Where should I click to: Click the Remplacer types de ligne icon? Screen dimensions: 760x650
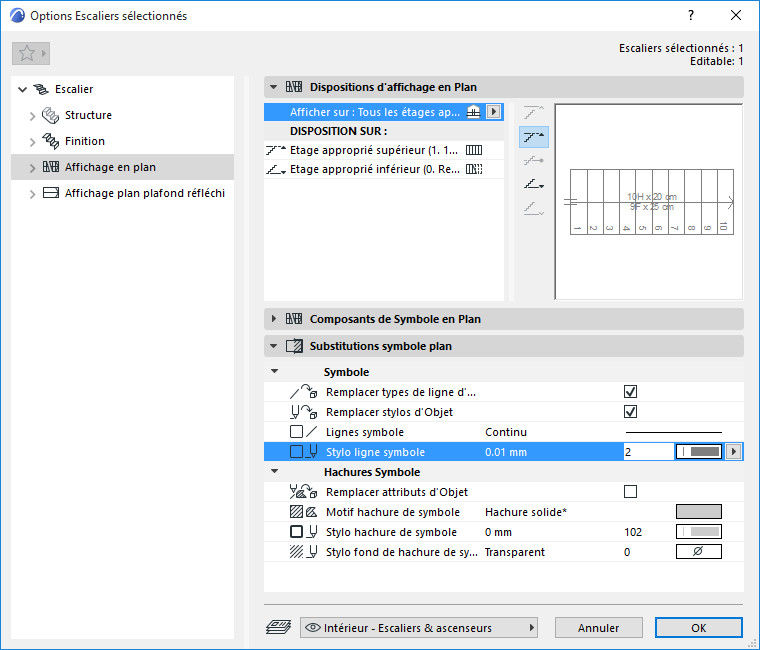pyautogui.click(x=303, y=392)
